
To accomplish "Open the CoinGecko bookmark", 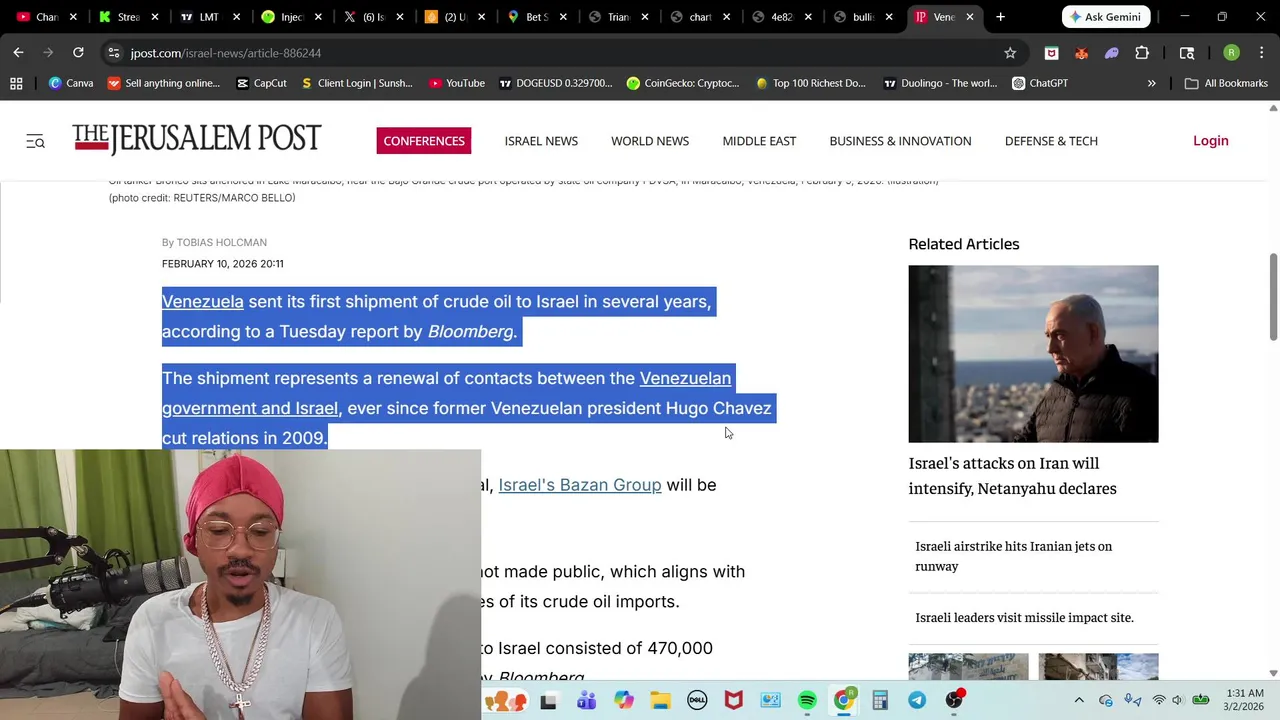I will [683, 83].
